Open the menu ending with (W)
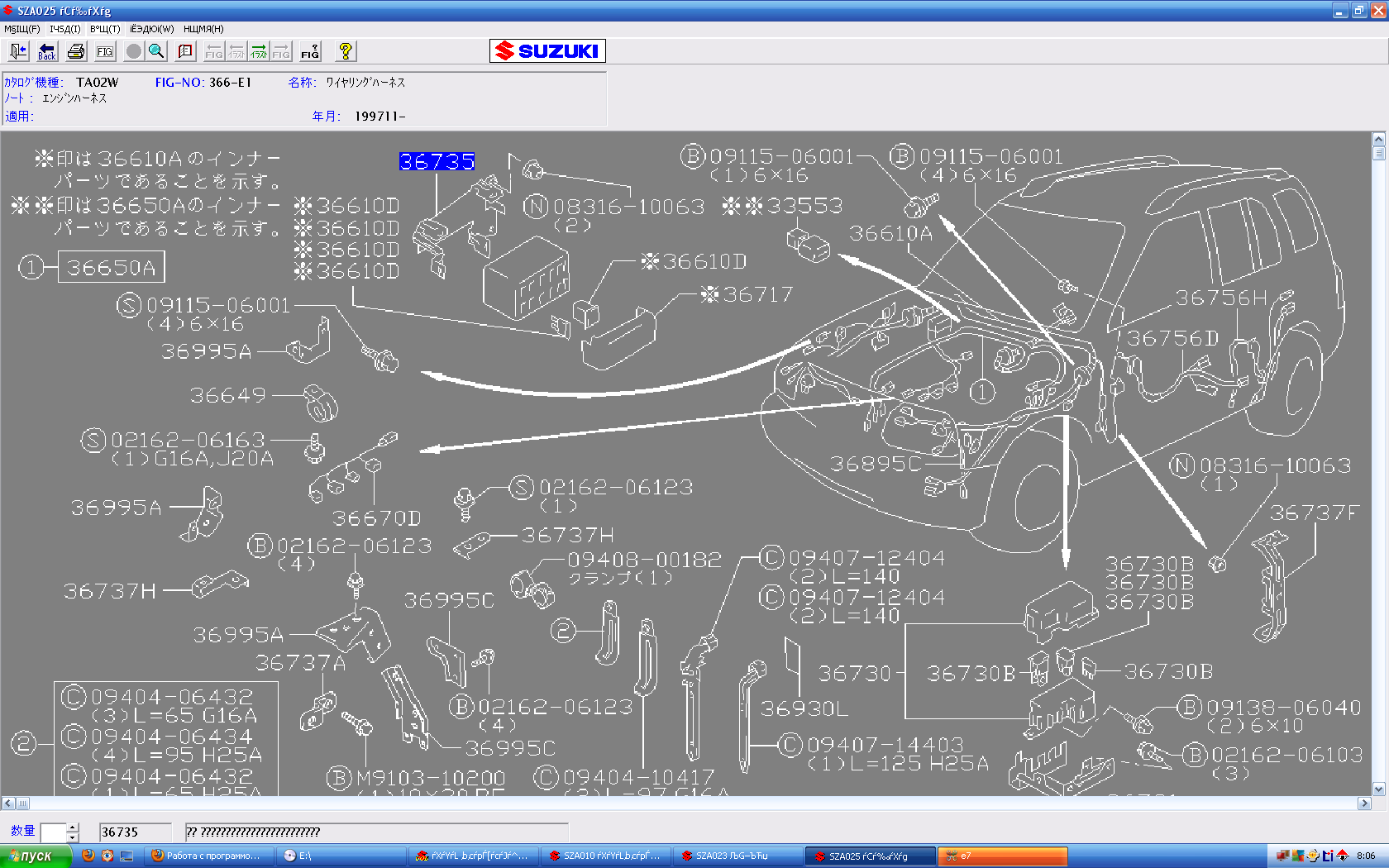 [x=151, y=29]
